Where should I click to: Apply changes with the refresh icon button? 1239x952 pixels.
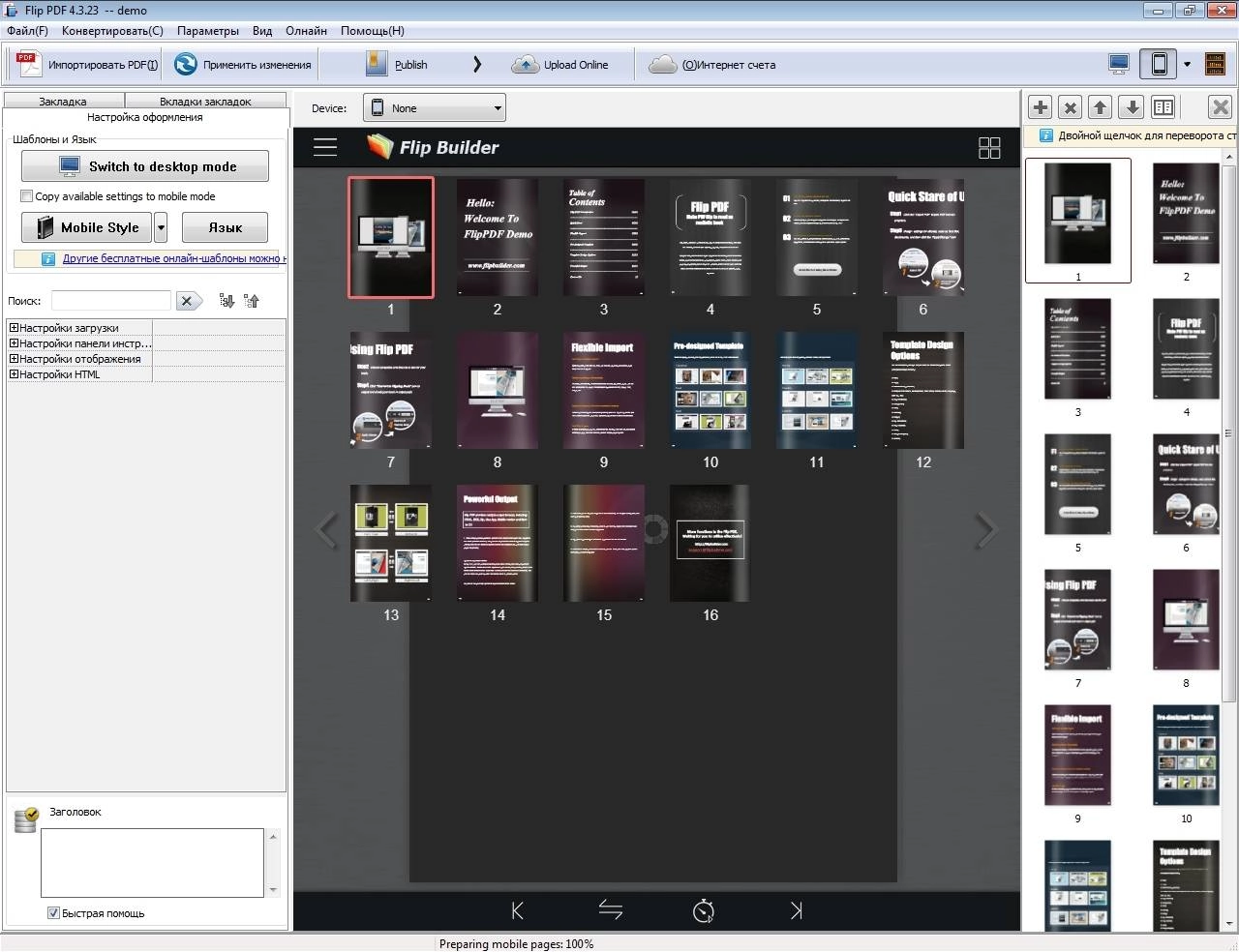click(x=242, y=65)
